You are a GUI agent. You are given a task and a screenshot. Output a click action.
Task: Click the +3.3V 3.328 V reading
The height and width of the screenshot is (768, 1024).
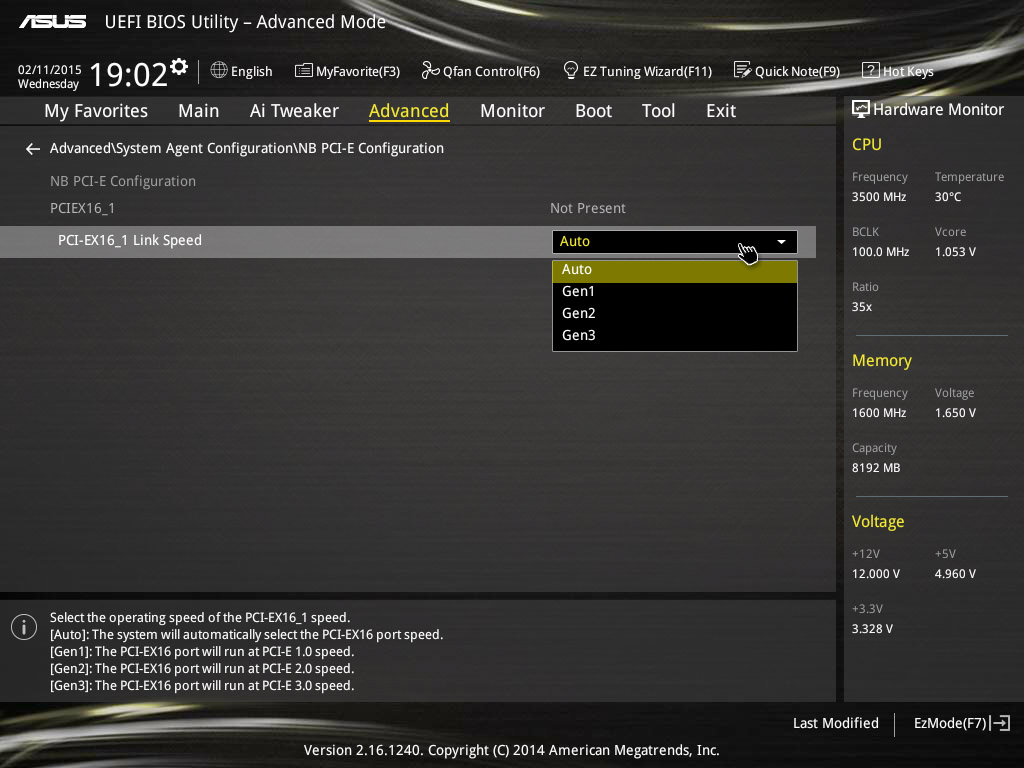(x=872, y=628)
